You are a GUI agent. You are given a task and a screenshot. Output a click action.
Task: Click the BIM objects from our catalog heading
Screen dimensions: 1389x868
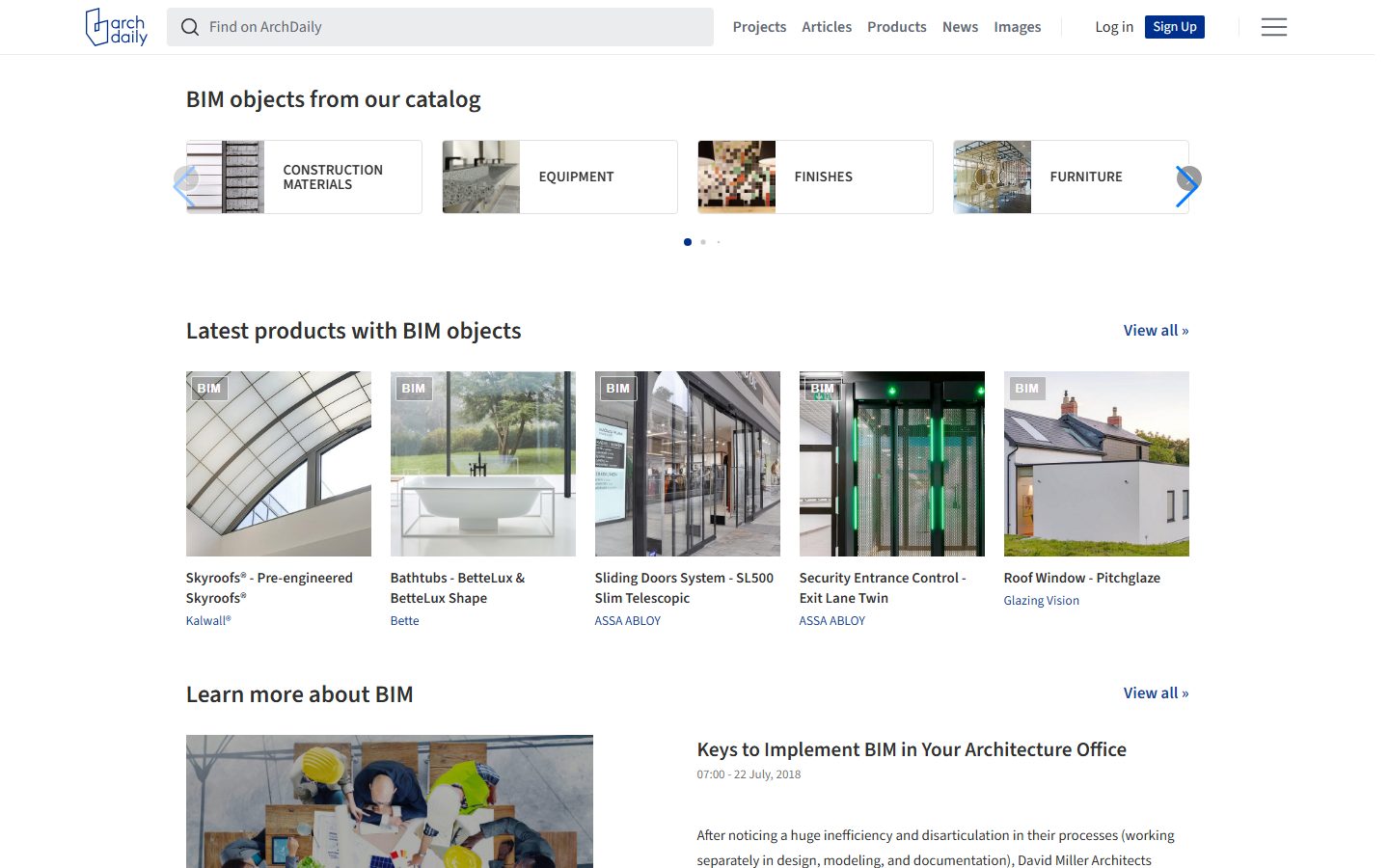tap(334, 99)
